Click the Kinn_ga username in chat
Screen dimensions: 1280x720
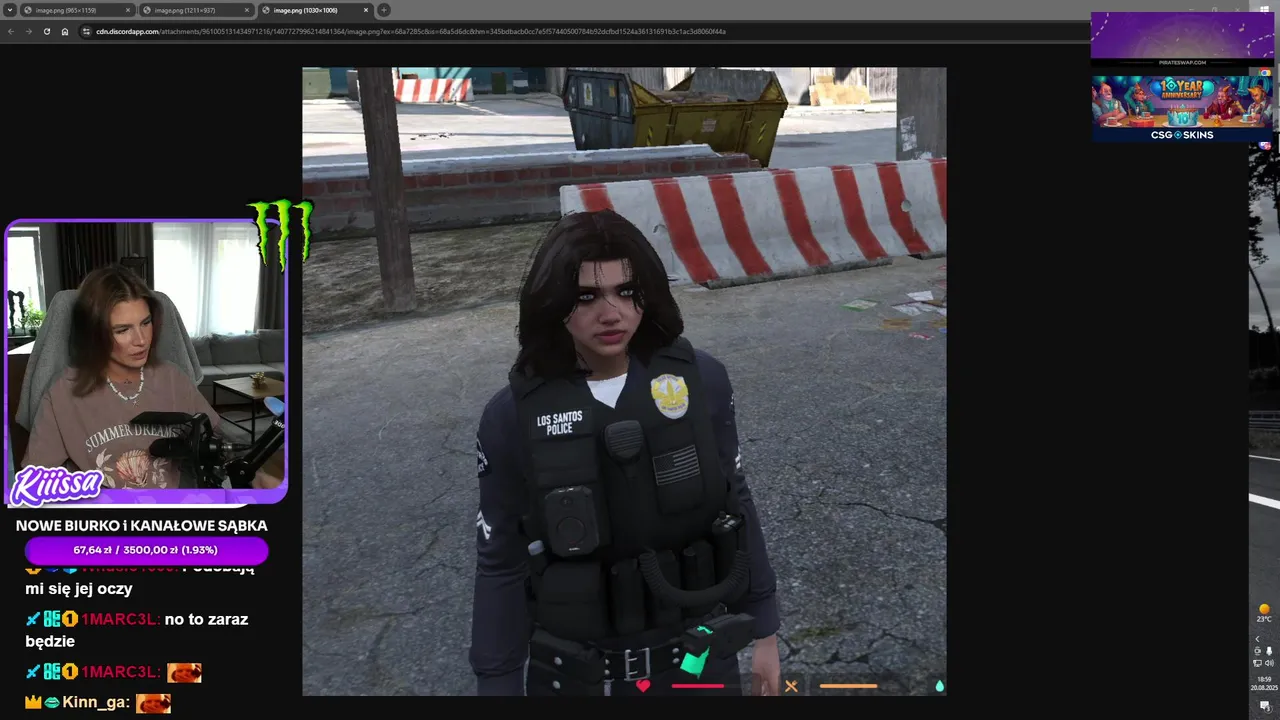(96, 703)
